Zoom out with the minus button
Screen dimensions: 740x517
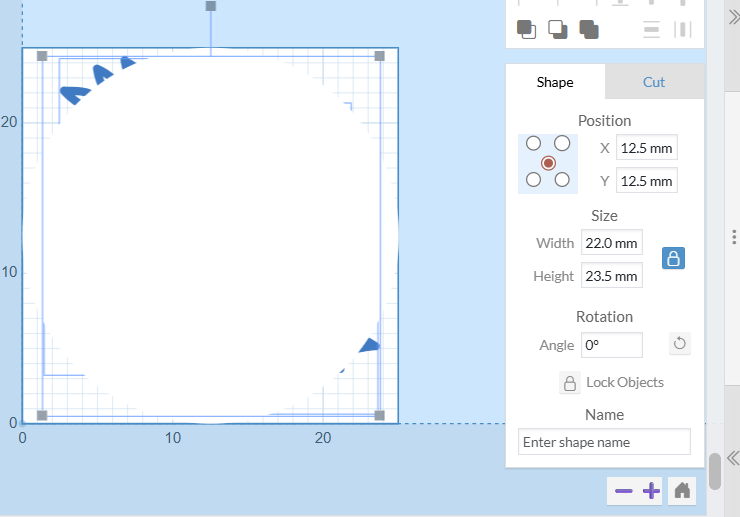click(624, 491)
